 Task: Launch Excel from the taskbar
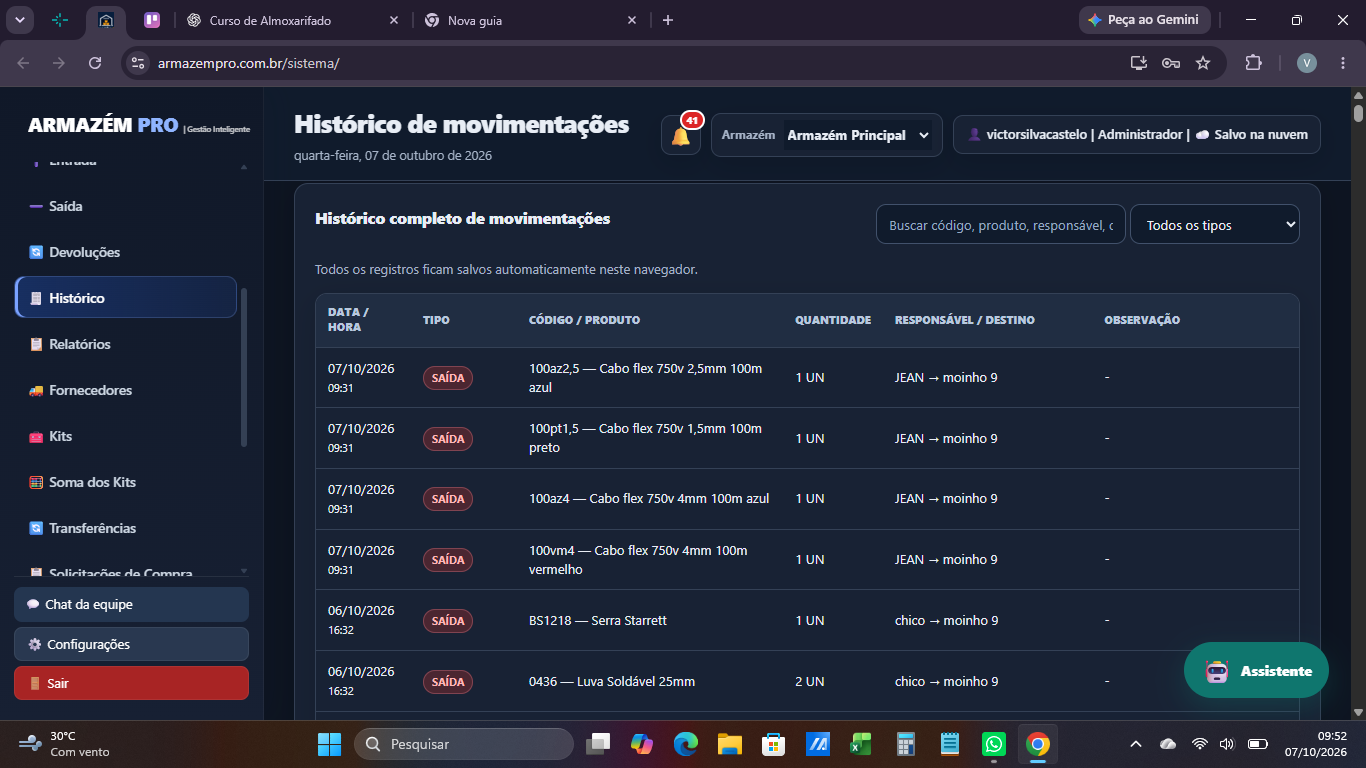(x=860, y=744)
